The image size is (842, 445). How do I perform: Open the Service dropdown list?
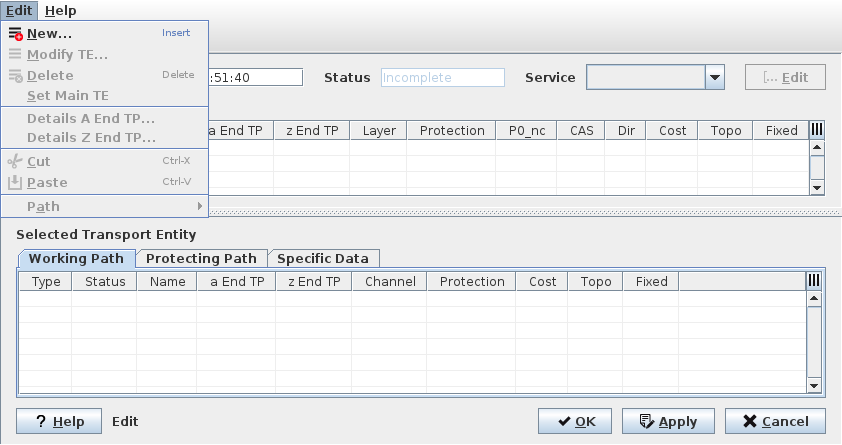coord(714,78)
